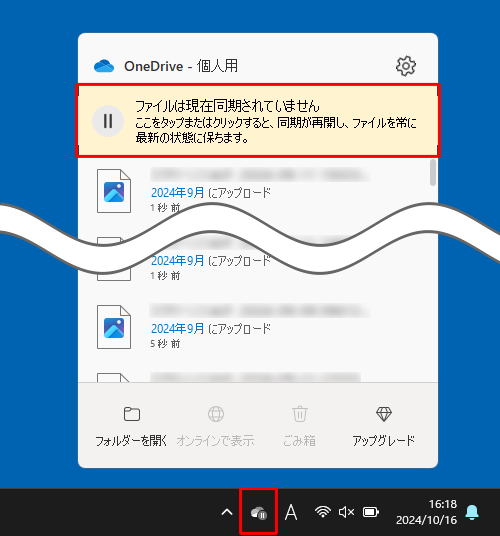Click the file list scrollbar thumb
The image size is (500, 536).
pos(433,173)
